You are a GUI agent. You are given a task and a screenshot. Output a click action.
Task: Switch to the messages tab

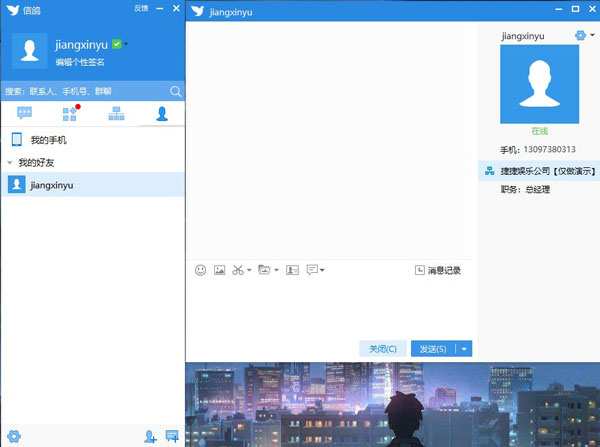(x=25, y=113)
